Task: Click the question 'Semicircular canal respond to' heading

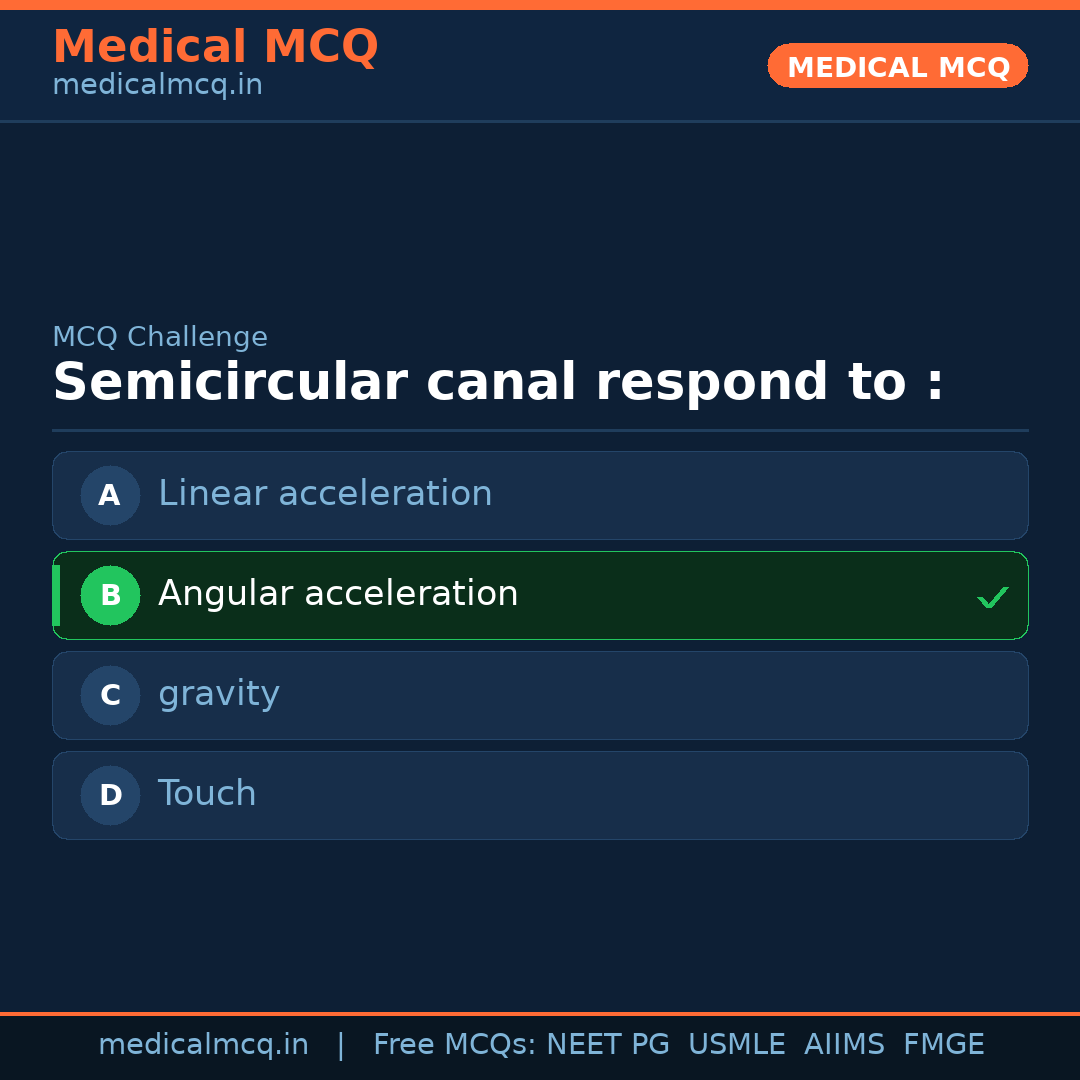Action: (498, 383)
